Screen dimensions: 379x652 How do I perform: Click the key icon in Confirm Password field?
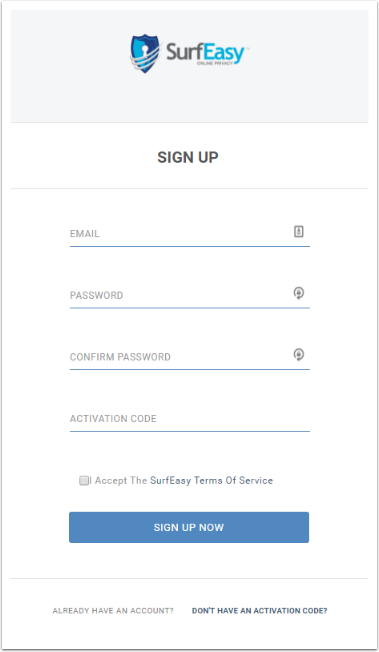coord(299,355)
